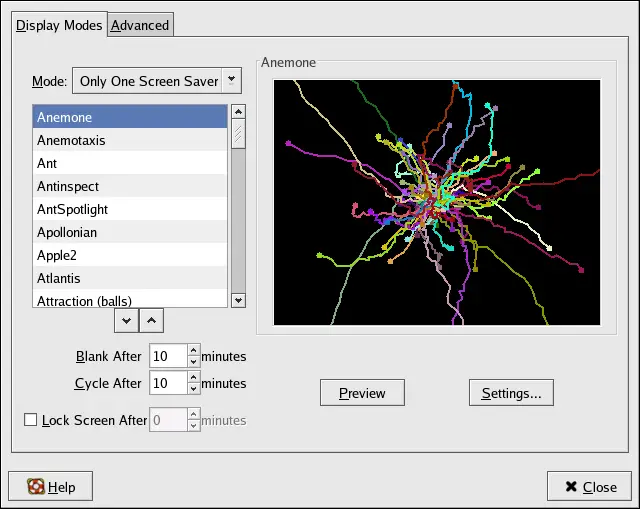640x509 pixels.
Task: Open screensaver Settings dialog
Action: click(x=511, y=393)
